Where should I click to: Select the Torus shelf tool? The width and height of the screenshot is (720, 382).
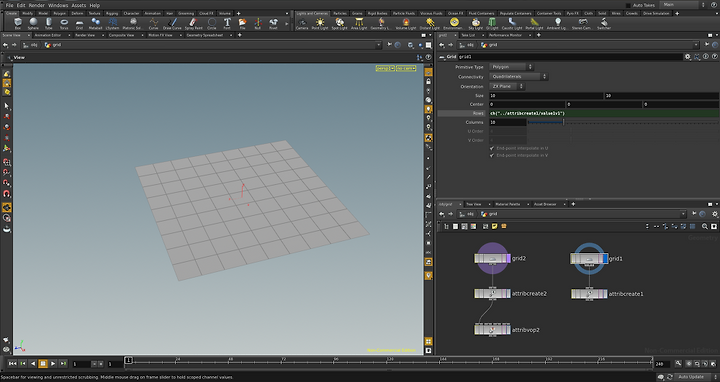pos(64,23)
